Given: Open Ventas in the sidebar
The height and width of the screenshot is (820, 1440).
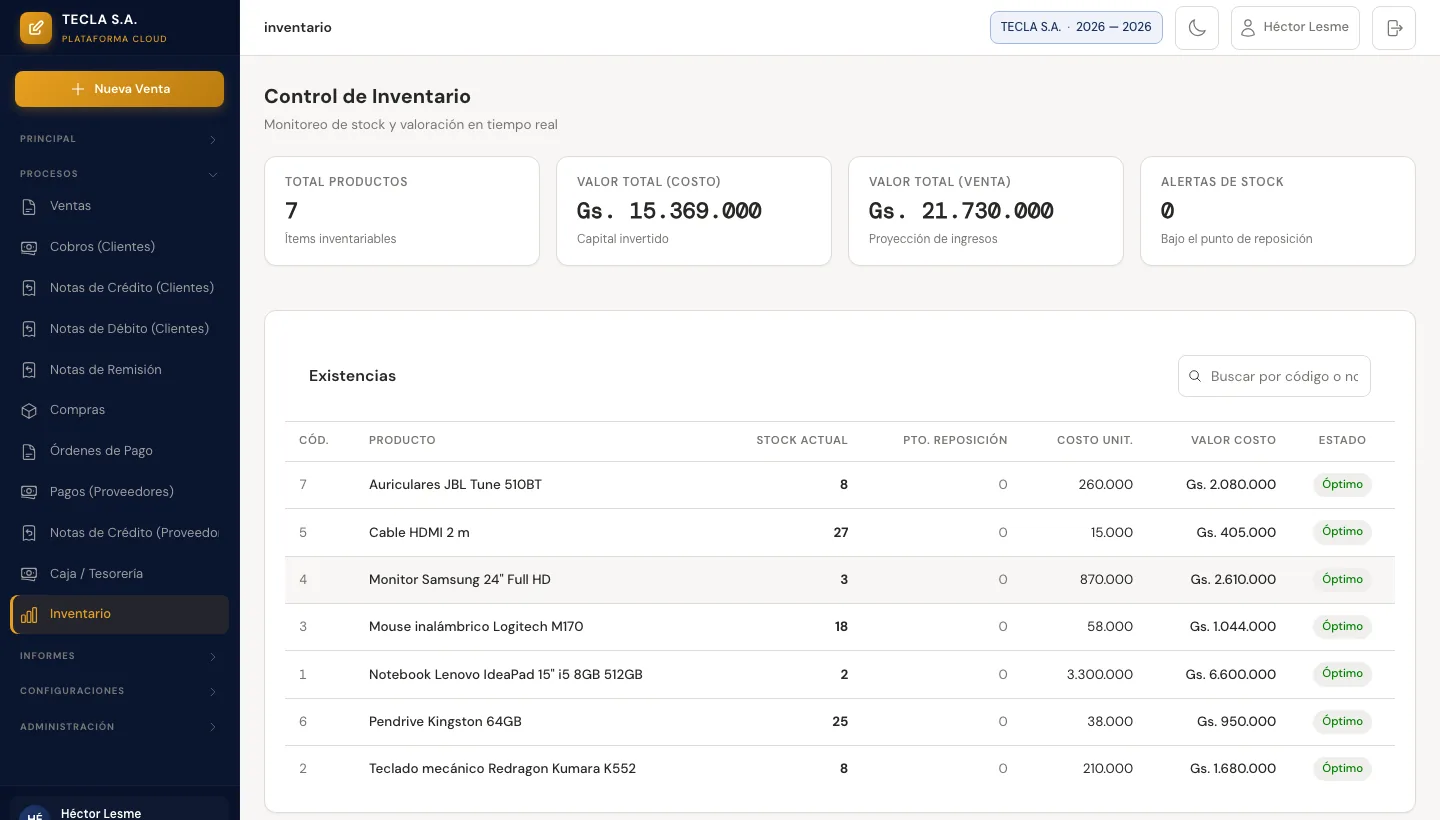Looking at the screenshot, I should (x=119, y=206).
